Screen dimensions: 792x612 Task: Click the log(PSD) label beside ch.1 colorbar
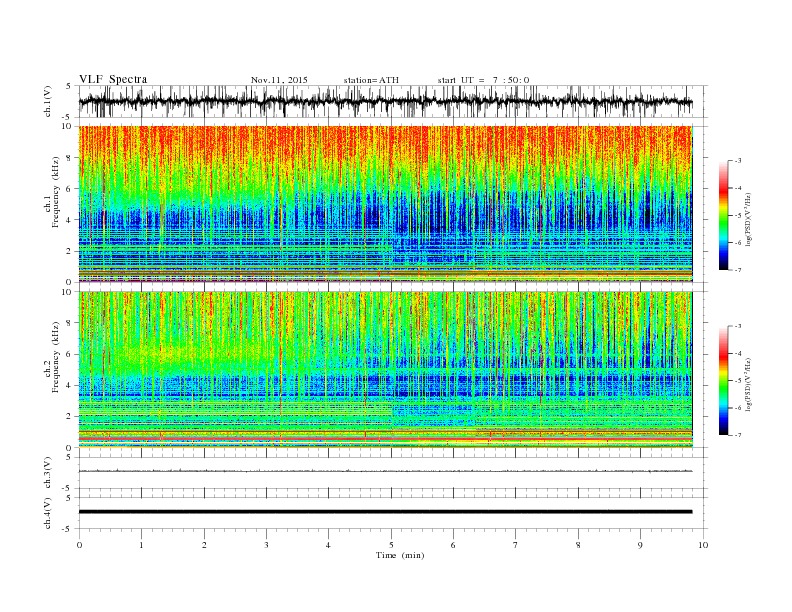click(748, 219)
